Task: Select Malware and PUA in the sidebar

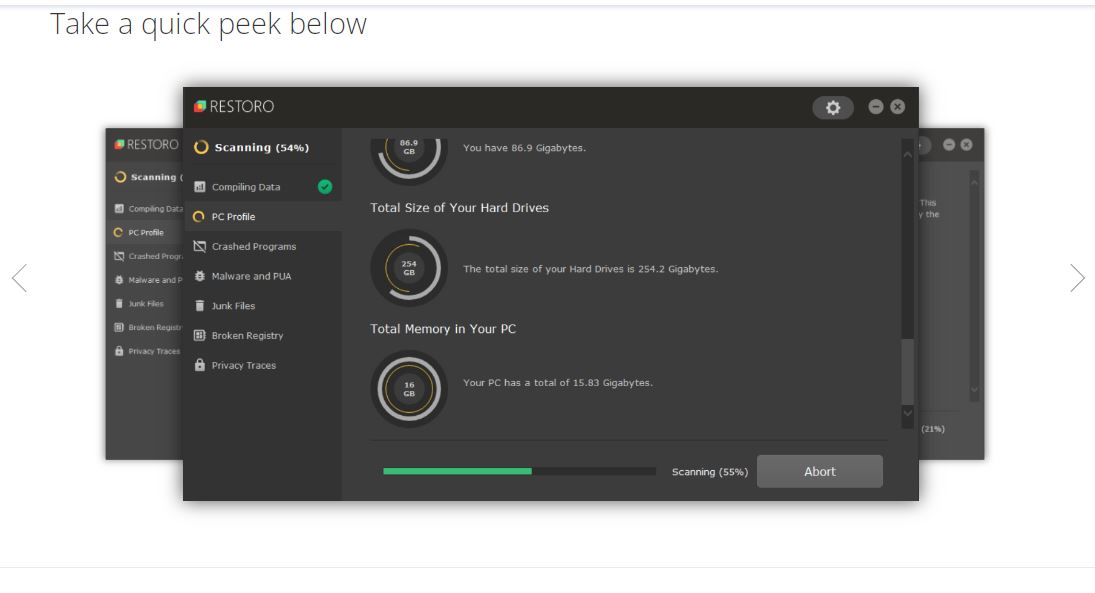Action: [x=263, y=276]
